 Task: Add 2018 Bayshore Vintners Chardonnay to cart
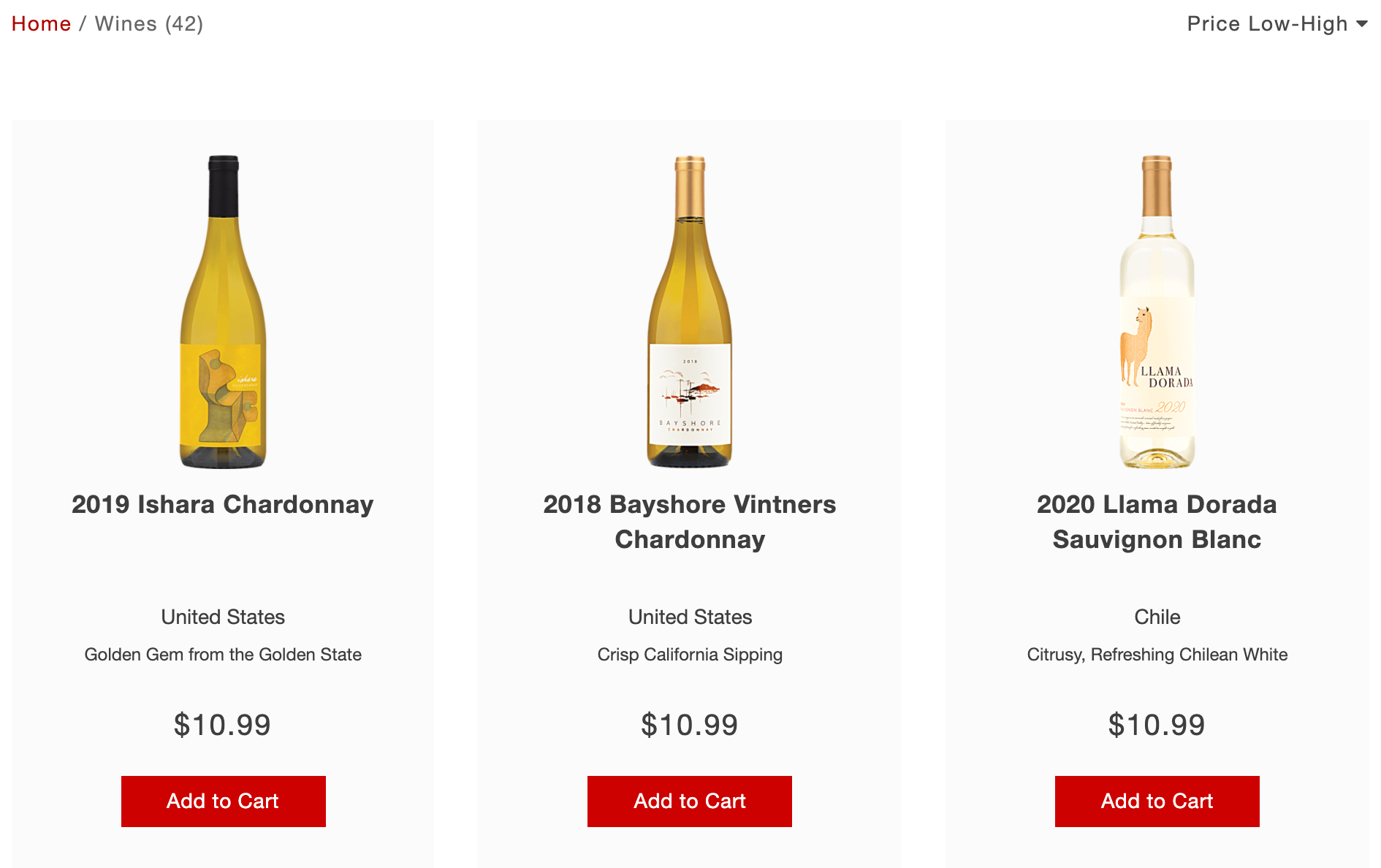(x=689, y=801)
